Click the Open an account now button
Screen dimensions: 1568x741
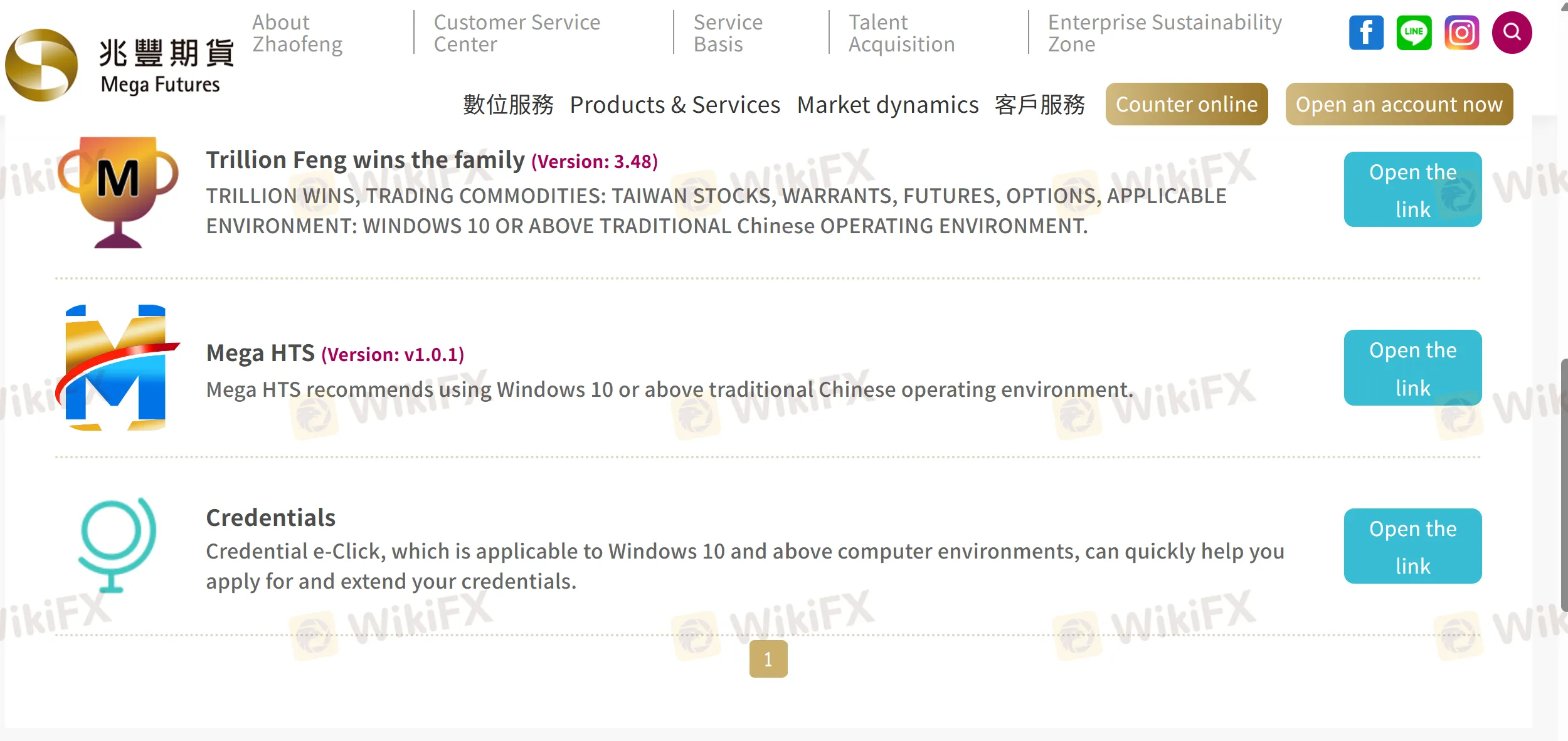pyautogui.click(x=1399, y=104)
